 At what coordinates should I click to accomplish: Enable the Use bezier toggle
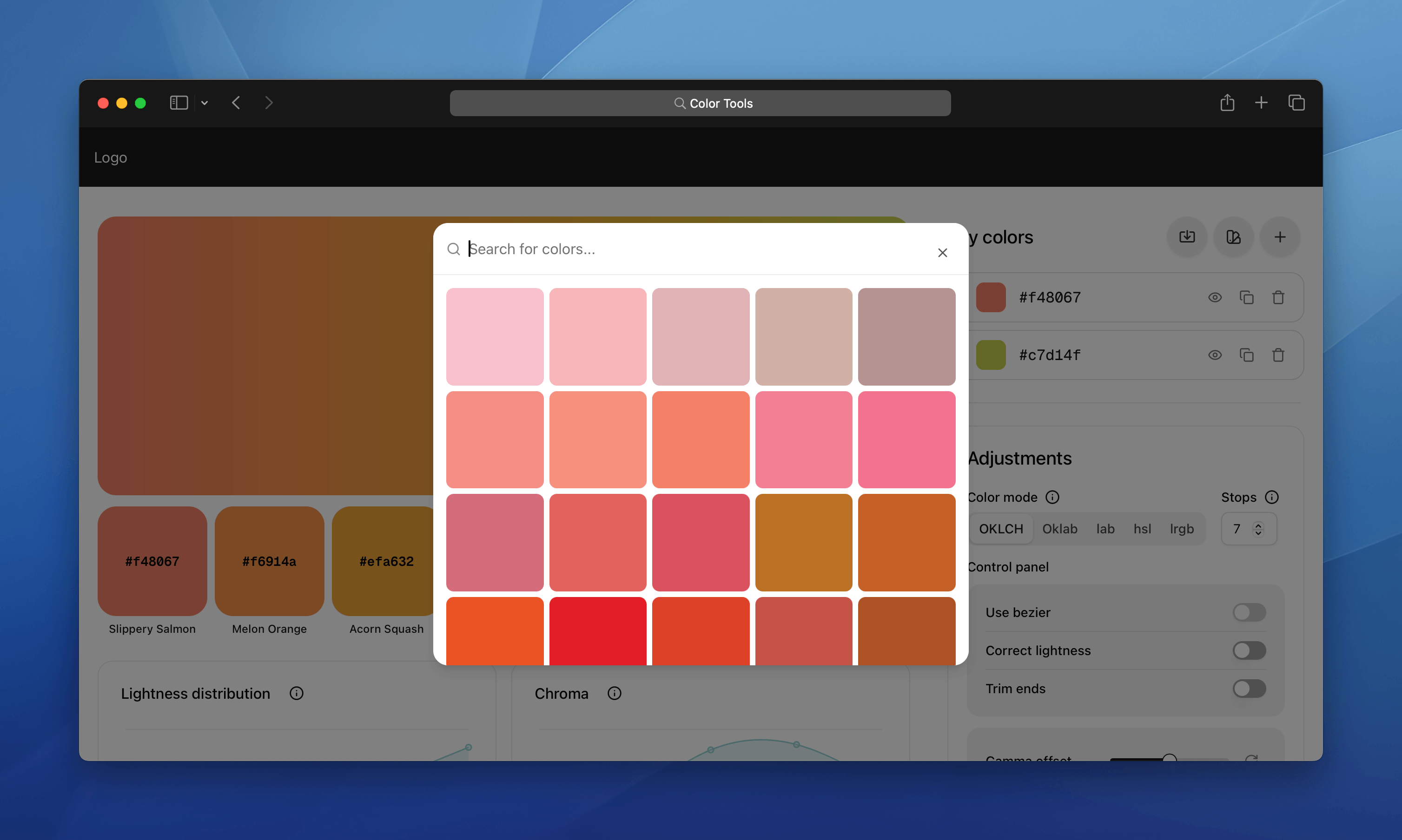tap(1249, 612)
